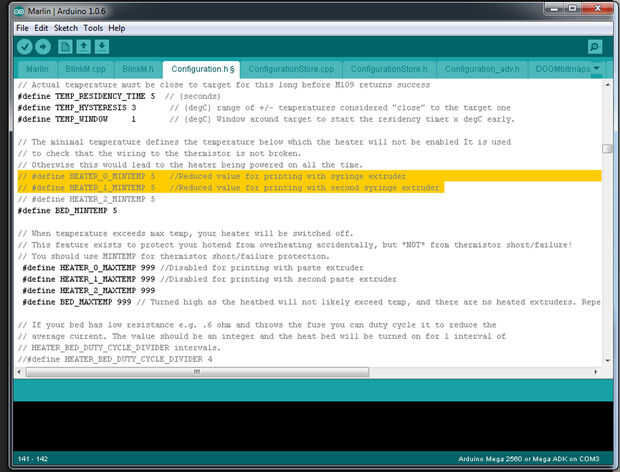620x472 pixels.
Task: Click the BED_MINTEMP 5 define line
Action: point(67,211)
